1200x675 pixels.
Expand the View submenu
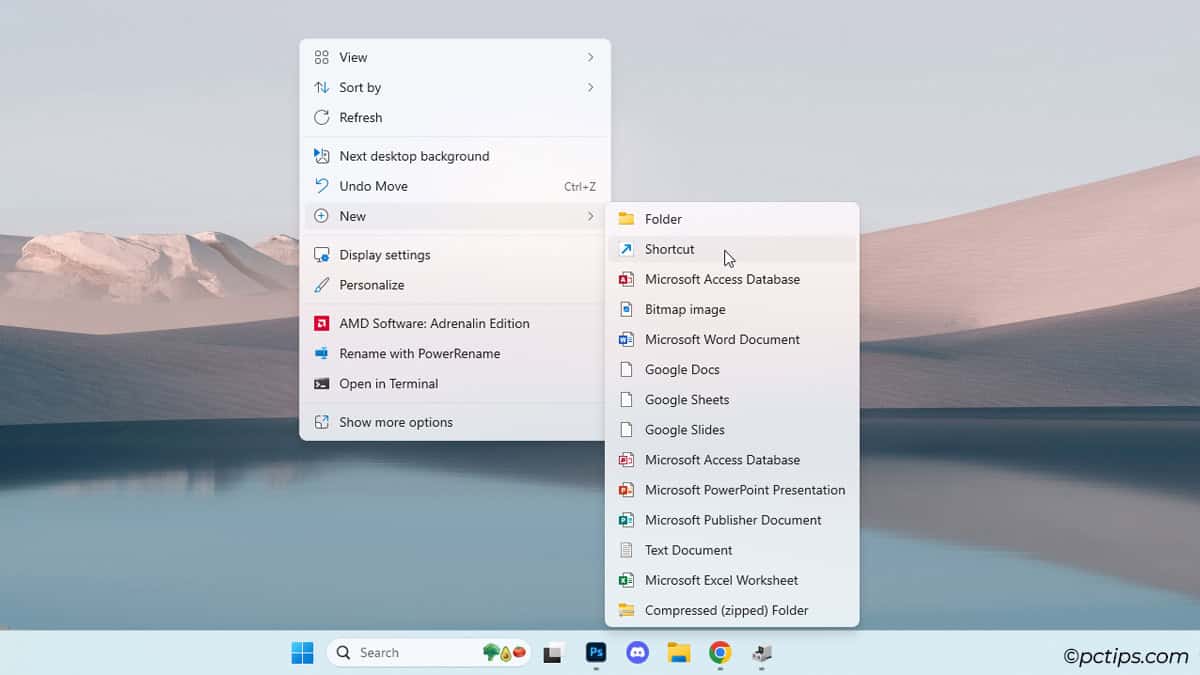coord(455,58)
